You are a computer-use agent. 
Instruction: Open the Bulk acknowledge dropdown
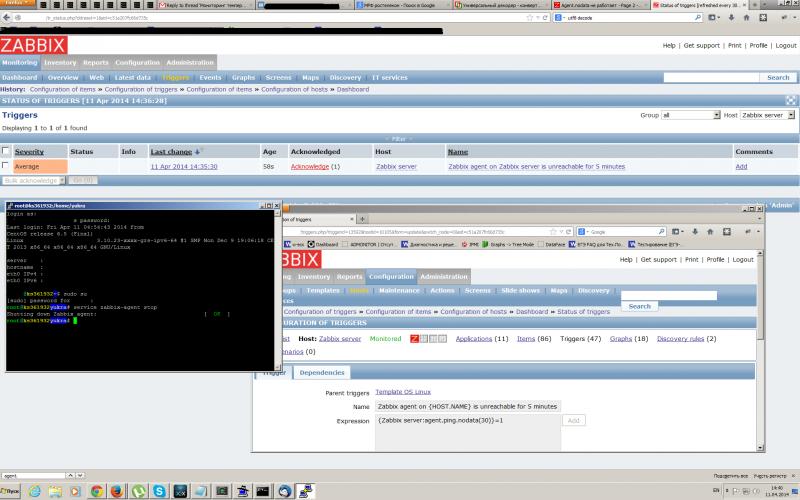click(x=34, y=181)
